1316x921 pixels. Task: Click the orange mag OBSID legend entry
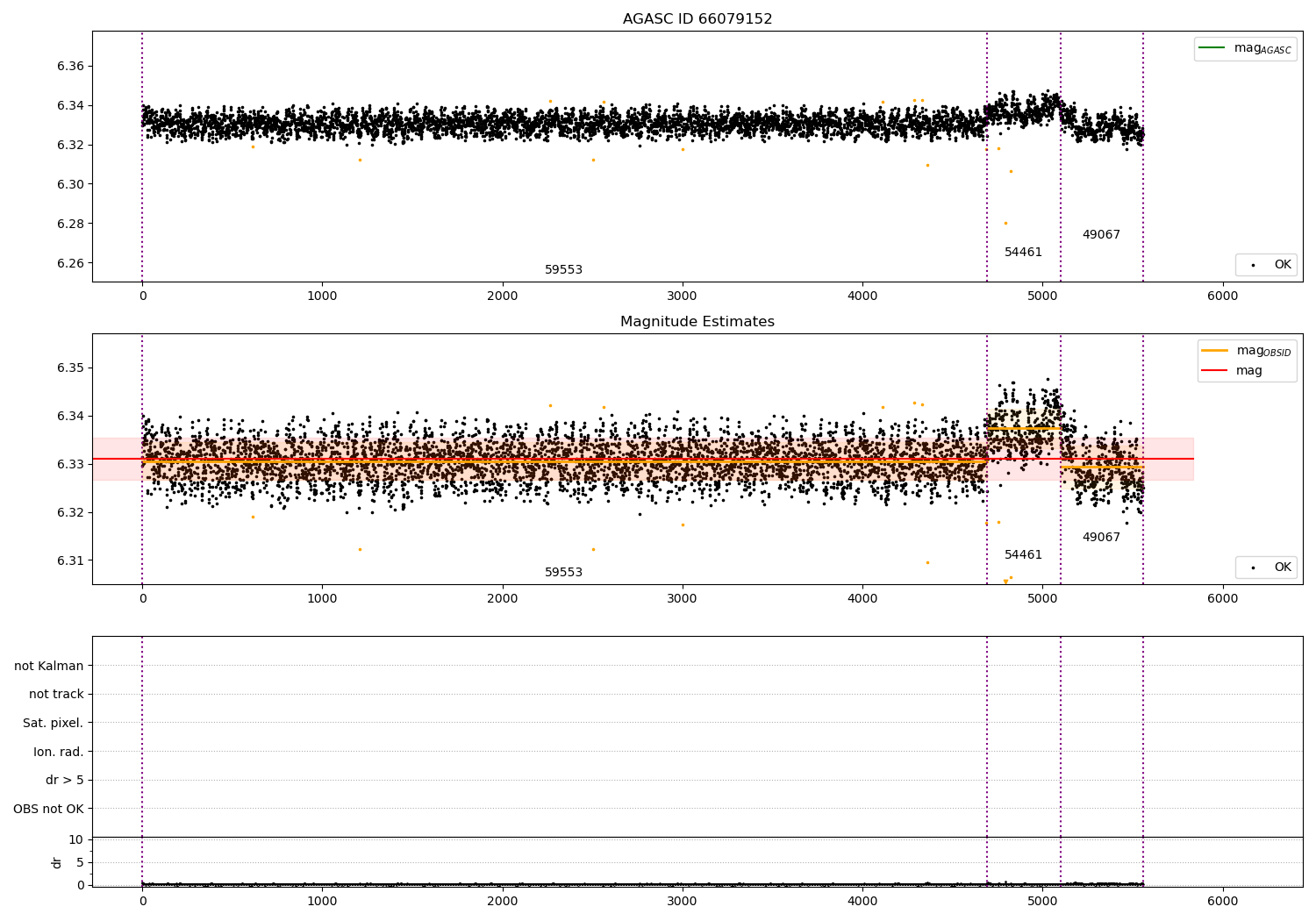1247,351
